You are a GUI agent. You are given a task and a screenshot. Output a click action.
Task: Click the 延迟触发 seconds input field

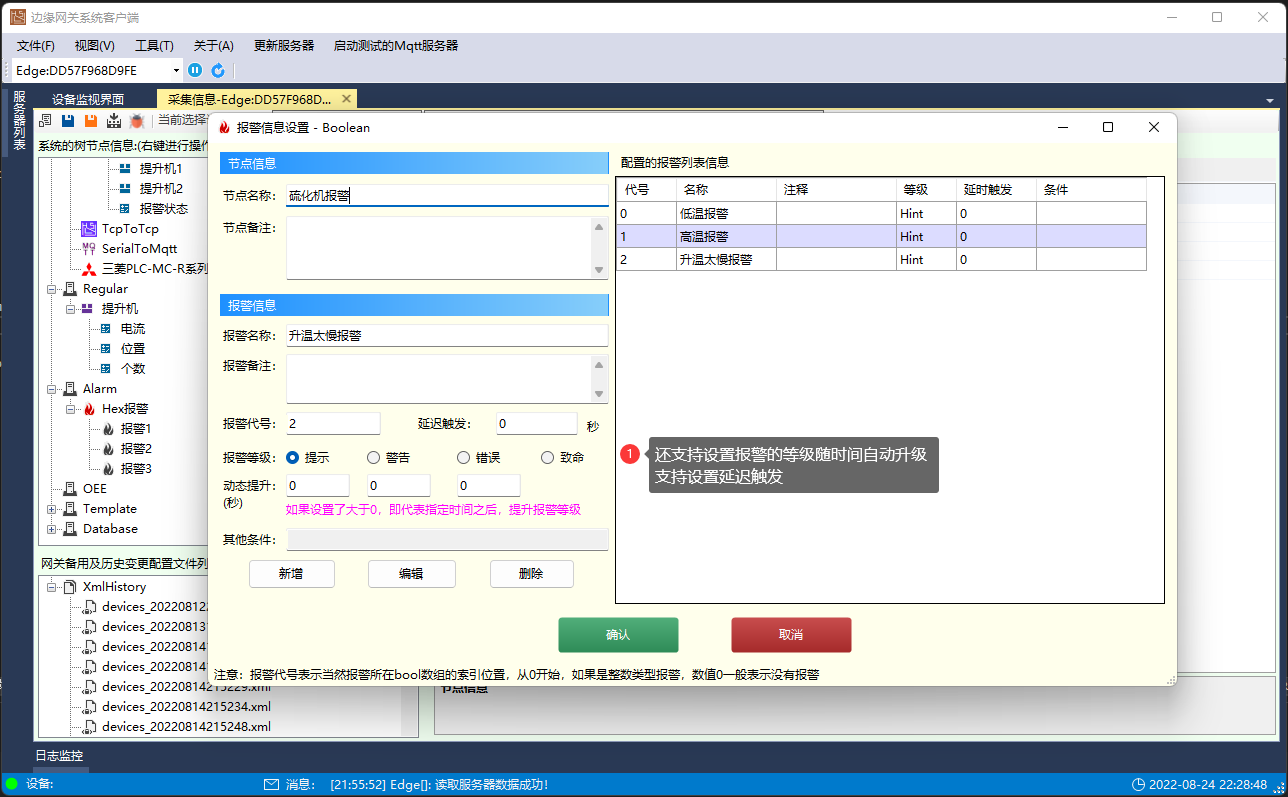537,424
